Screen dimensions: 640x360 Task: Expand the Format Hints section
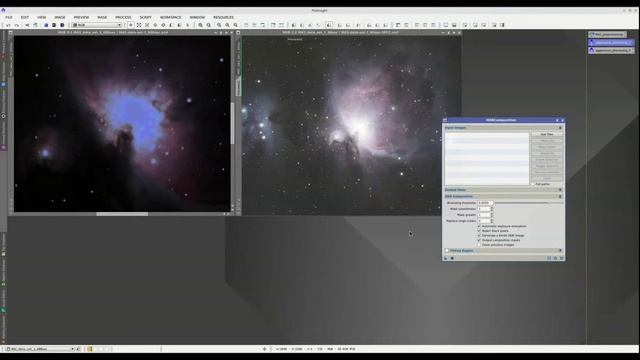click(560, 190)
